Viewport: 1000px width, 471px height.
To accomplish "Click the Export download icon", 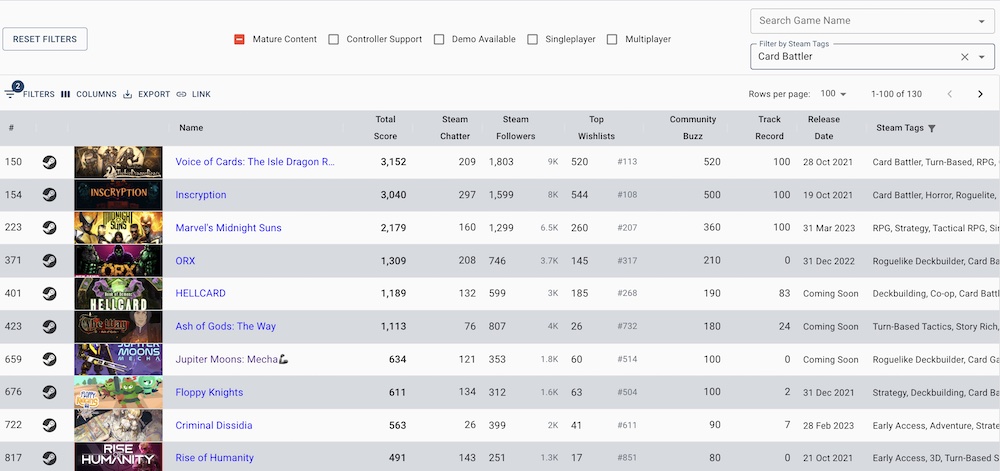I will tap(128, 94).
